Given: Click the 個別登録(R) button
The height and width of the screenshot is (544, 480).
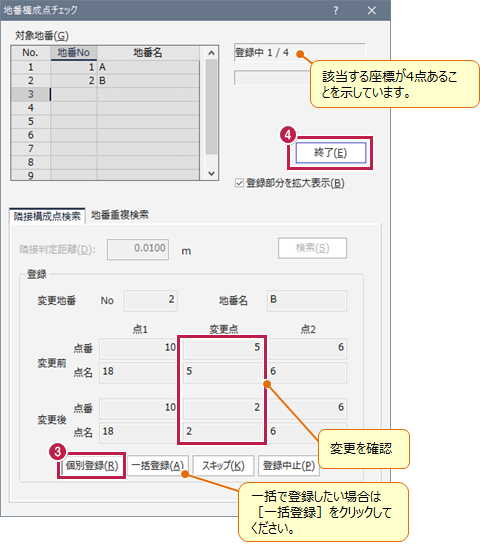Looking at the screenshot, I should (92, 466).
